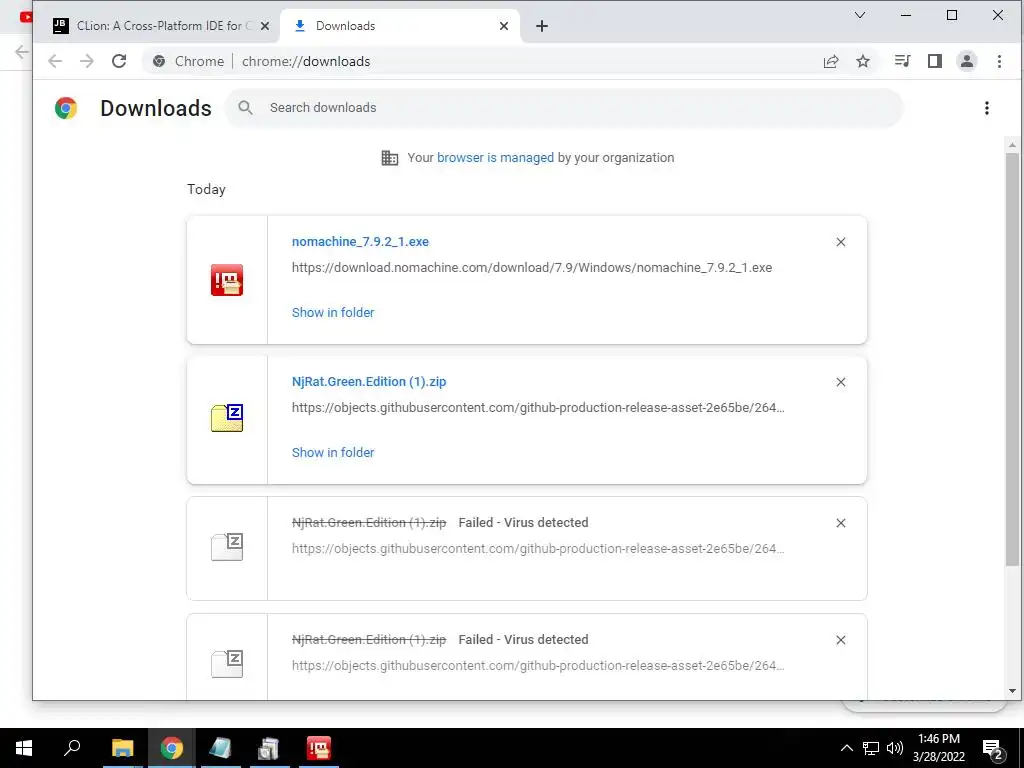Open nomachine_7.9.2_1.exe file link
The image size is (1024, 768).
360,242
